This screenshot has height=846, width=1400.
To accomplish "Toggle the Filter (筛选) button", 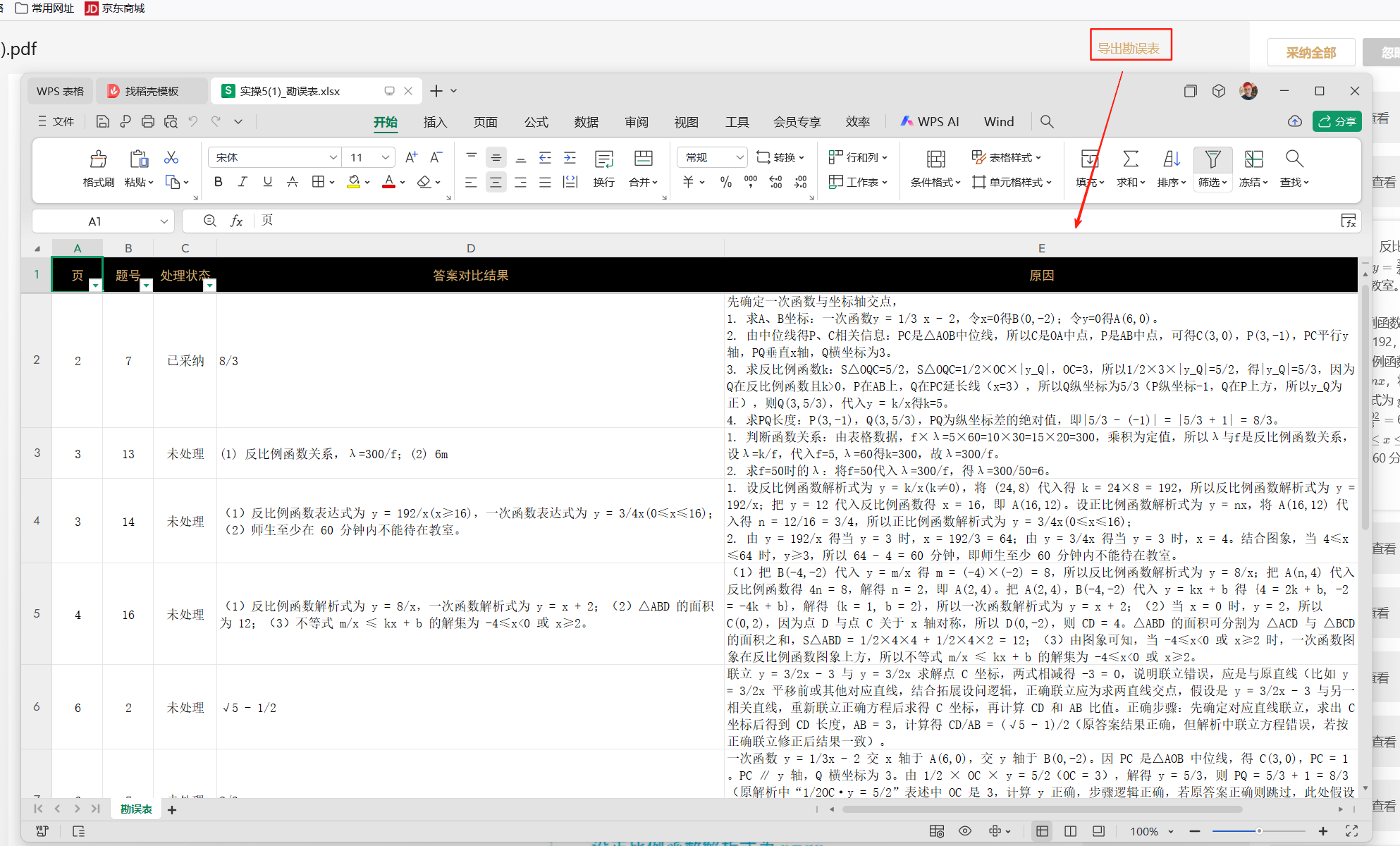I will pos(1212,159).
